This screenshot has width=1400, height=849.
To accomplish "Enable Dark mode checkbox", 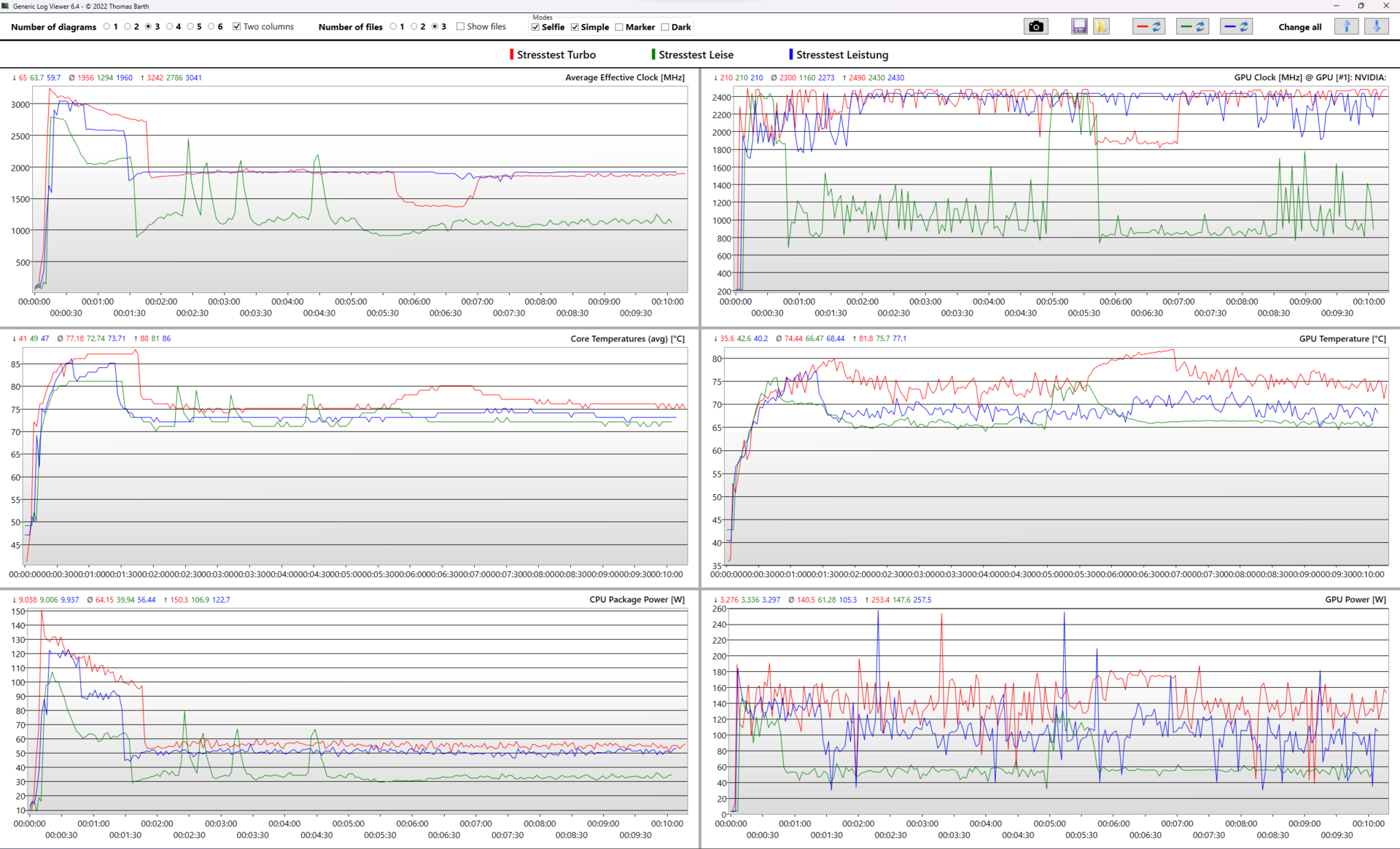I will pos(665,28).
